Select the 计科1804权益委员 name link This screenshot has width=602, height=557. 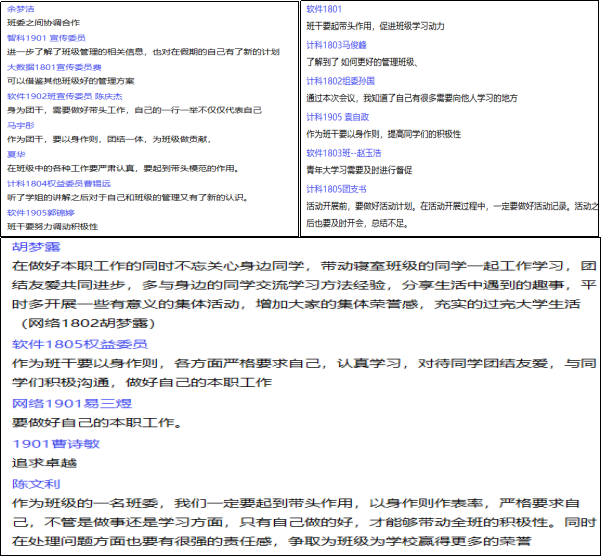point(58,184)
